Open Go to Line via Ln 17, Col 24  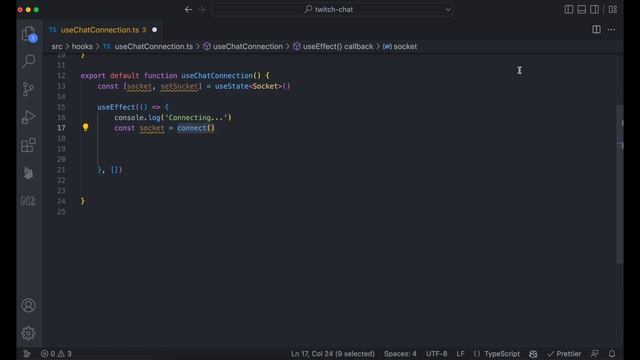coord(333,354)
